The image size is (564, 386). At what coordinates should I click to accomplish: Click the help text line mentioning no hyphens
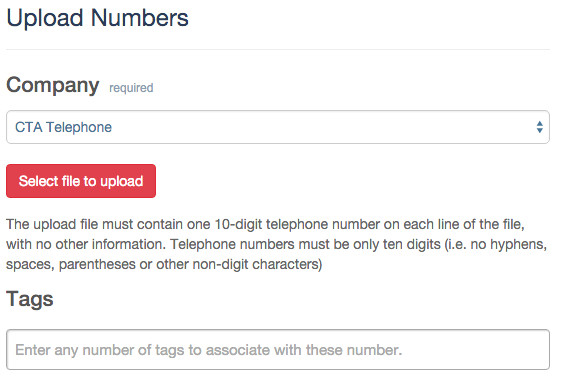277,244
